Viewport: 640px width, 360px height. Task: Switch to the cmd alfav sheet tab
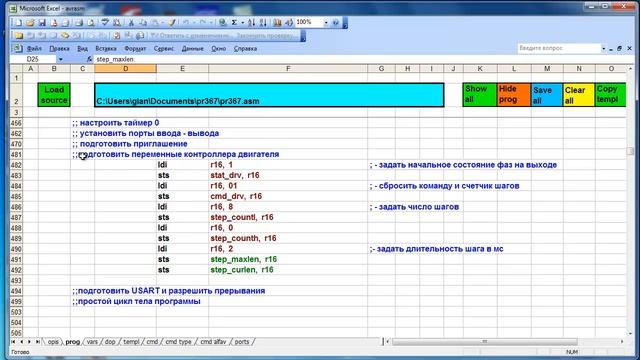click(x=213, y=342)
